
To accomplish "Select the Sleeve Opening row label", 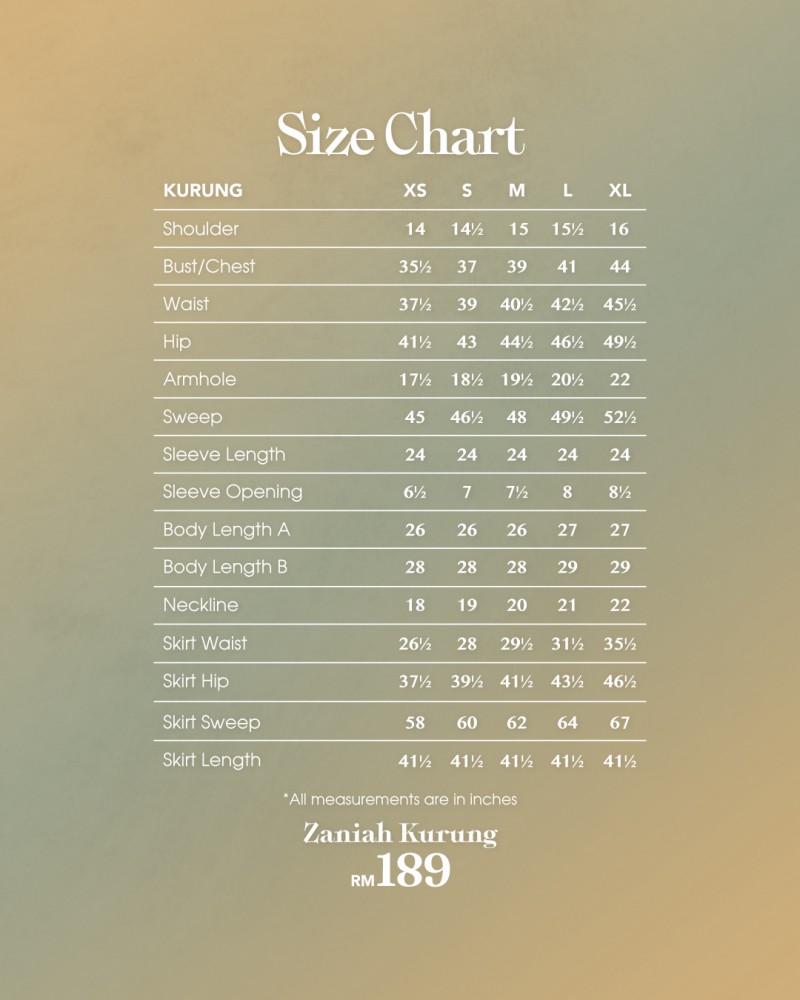I will coord(232,492).
